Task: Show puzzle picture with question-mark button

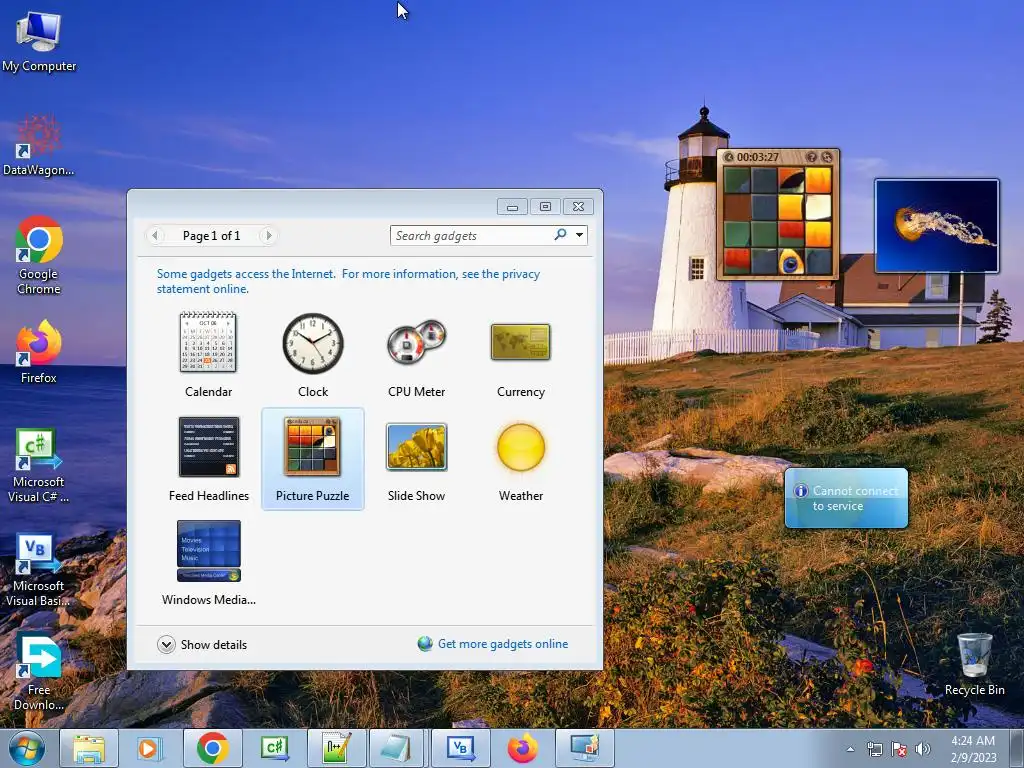Action: click(x=811, y=157)
